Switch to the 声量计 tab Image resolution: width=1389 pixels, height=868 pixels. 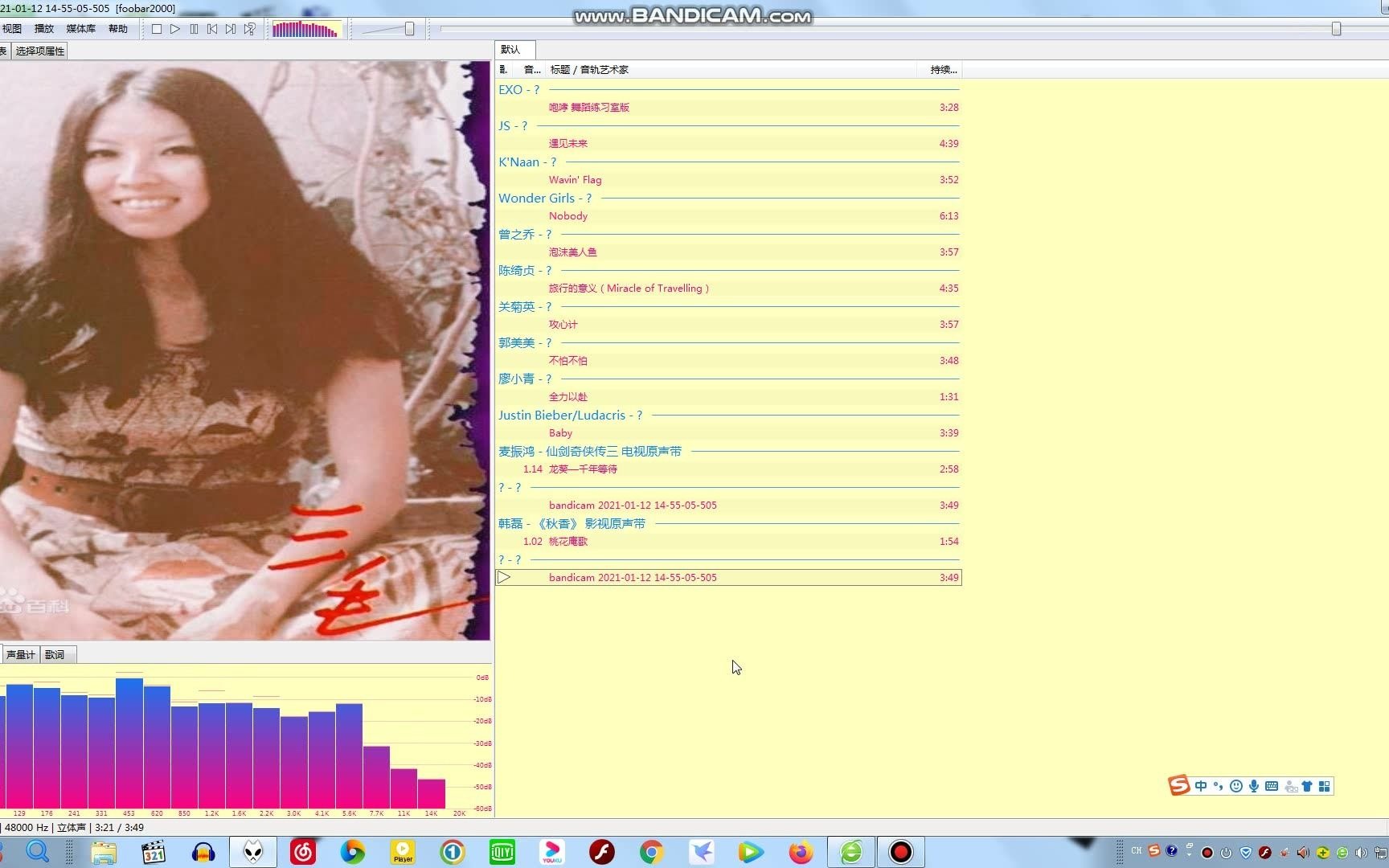pyautogui.click(x=20, y=654)
